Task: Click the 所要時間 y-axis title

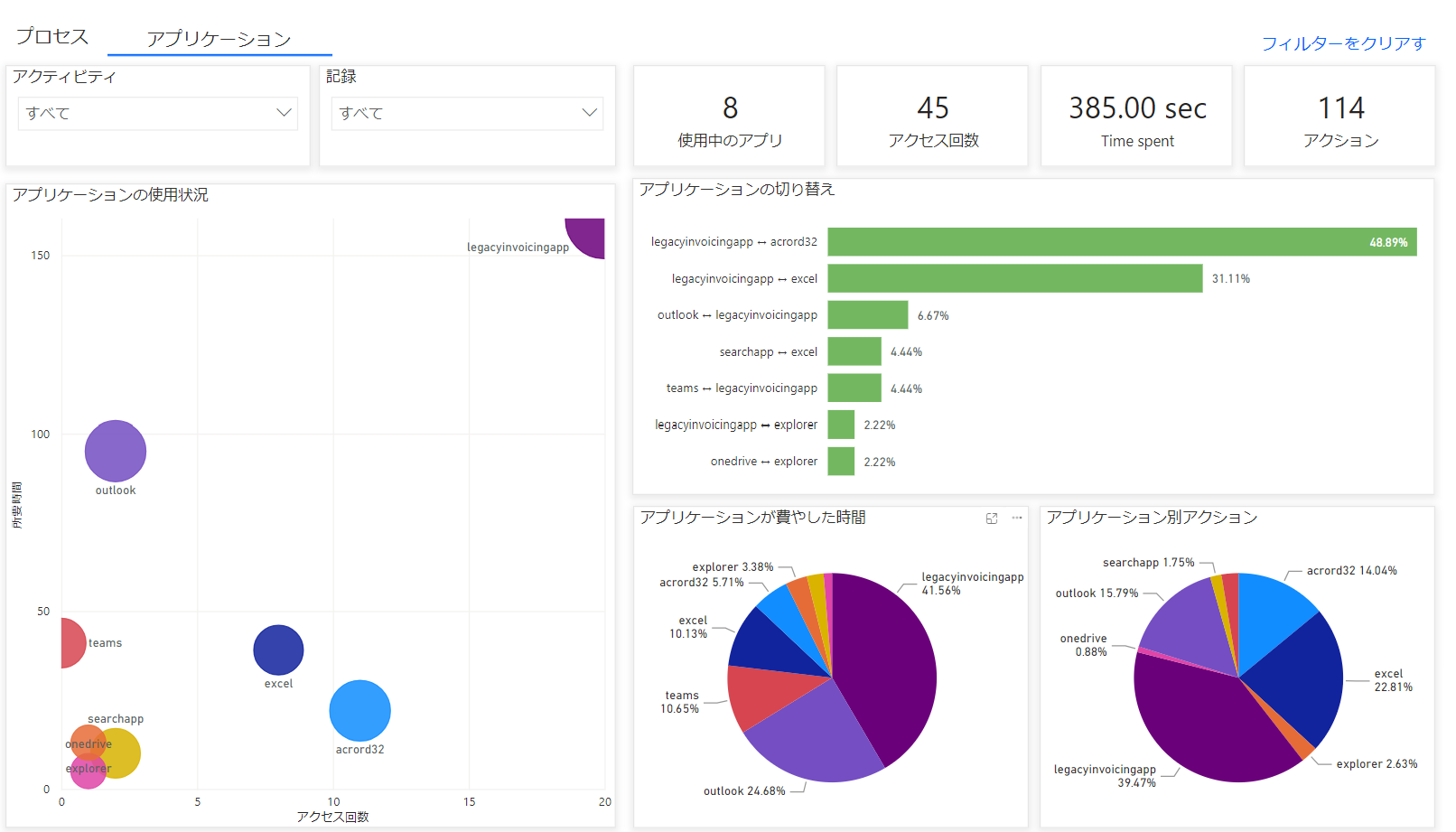Action: (x=16, y=505)
